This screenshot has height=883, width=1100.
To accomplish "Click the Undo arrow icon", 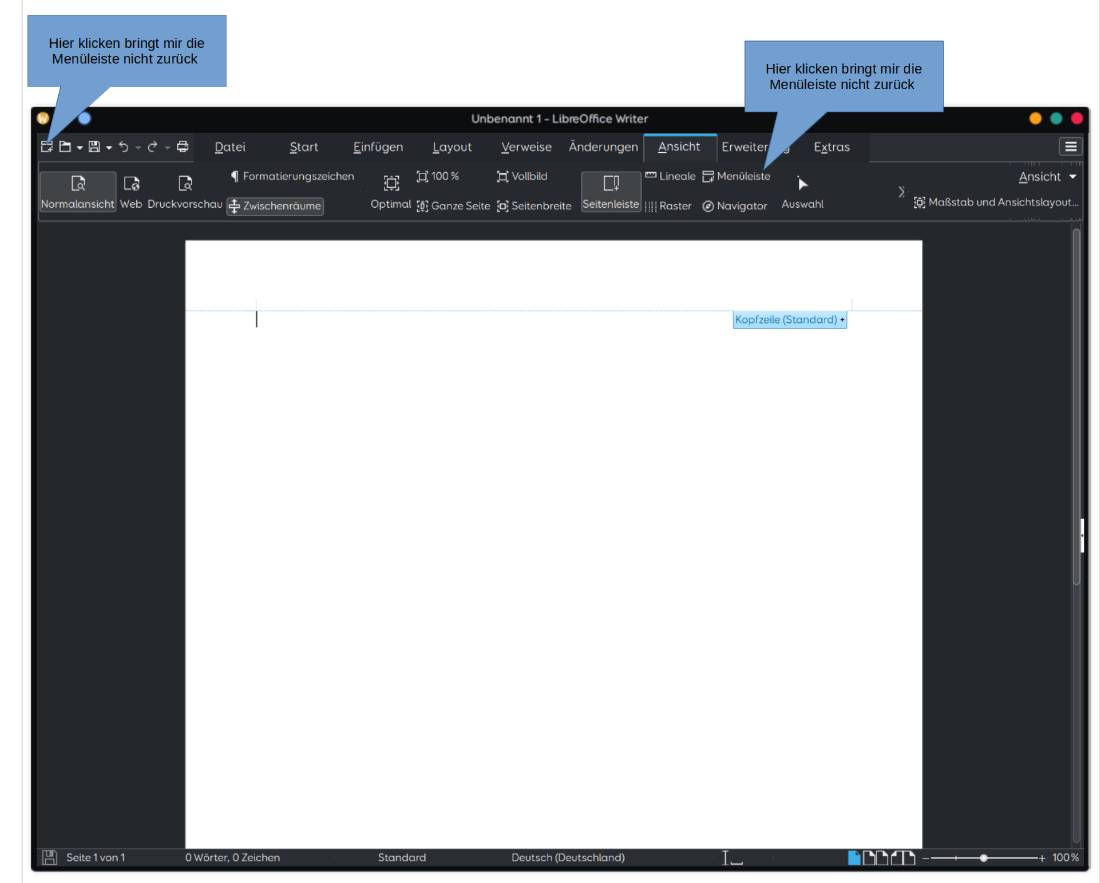I will (x=123, y=147).
